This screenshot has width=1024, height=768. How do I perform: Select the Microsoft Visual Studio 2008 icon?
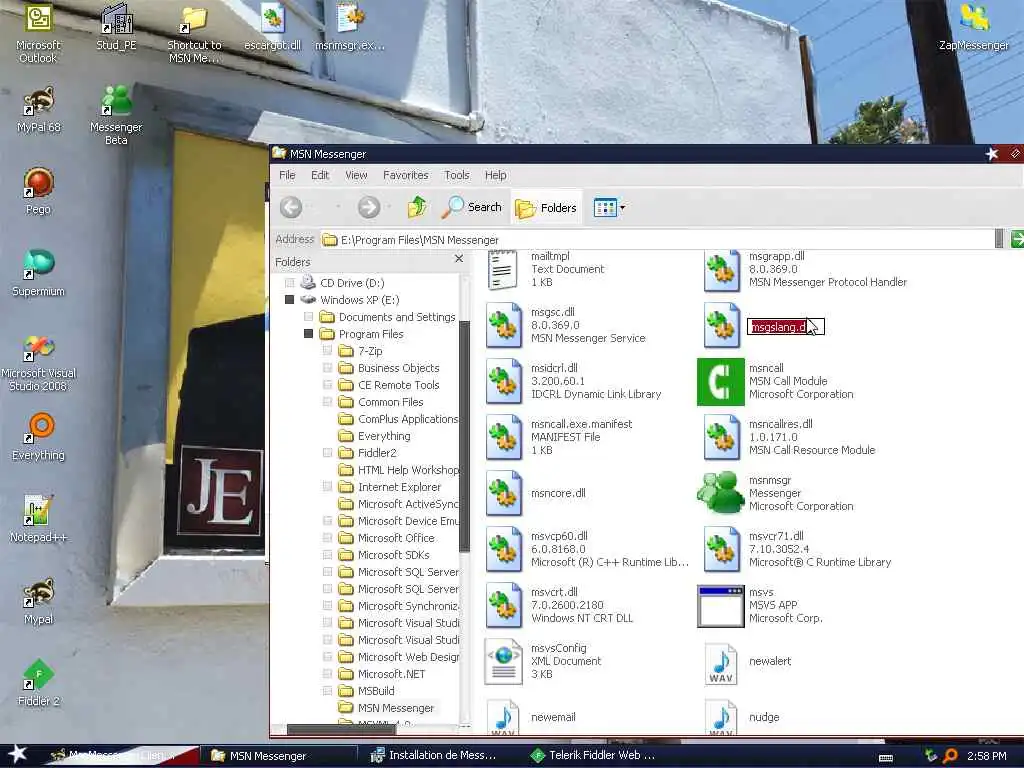(x=39, y=363)
